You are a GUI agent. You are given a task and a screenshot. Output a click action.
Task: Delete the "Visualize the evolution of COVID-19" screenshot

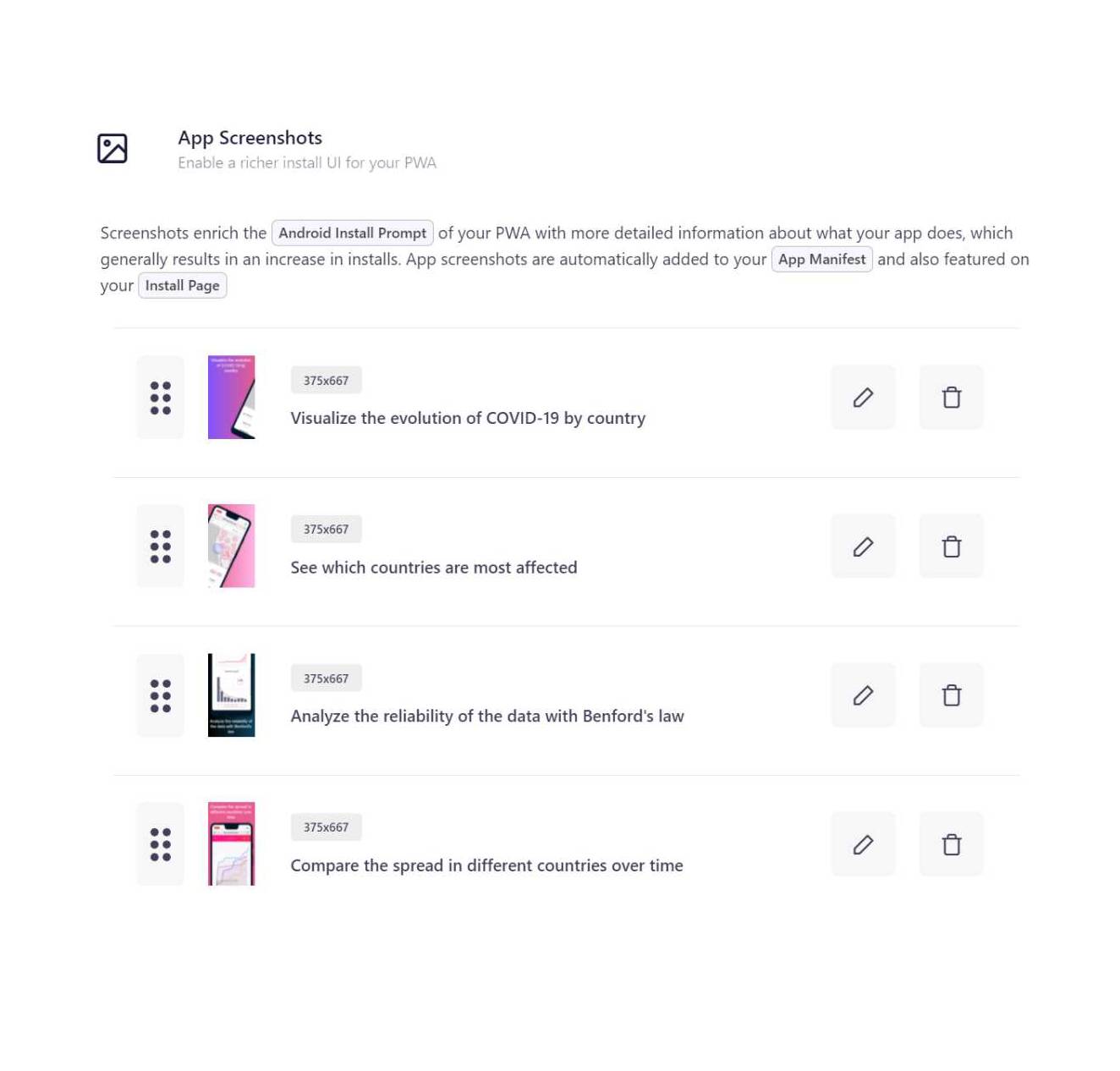pos(951,397)
